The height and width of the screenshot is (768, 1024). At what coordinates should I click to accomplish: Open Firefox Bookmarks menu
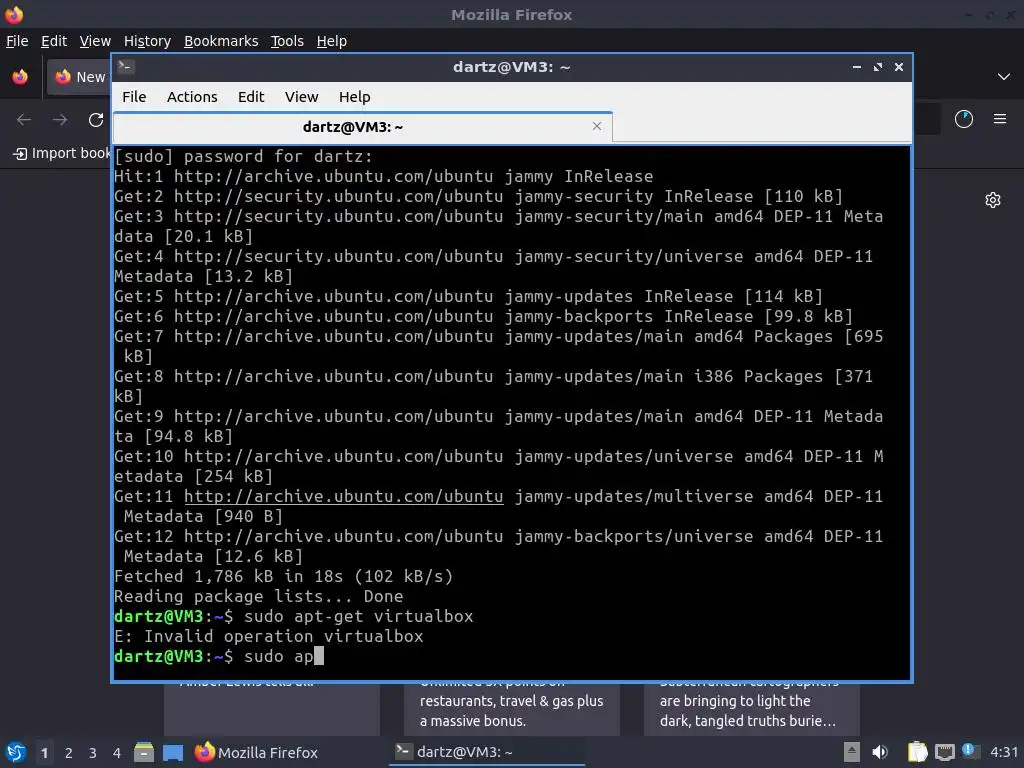pos(221,41)
